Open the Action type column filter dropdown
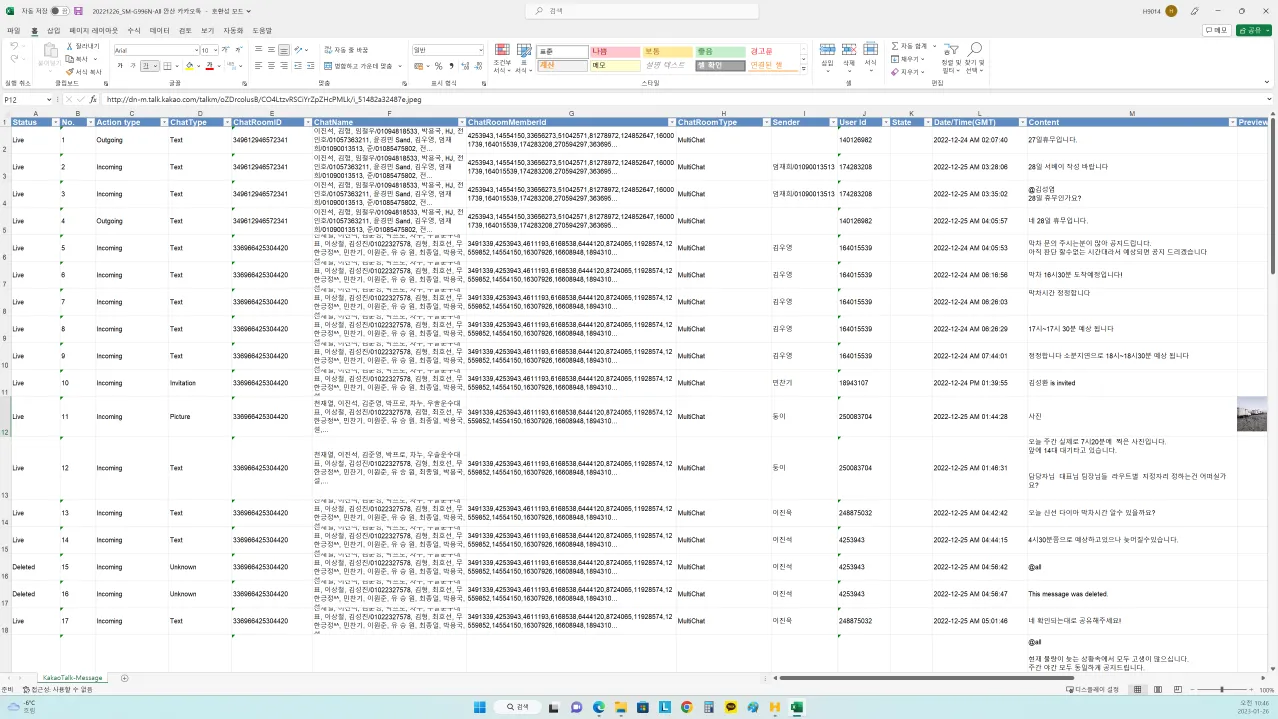This screenshot has height=719, width=1278. tap(163, 122)
